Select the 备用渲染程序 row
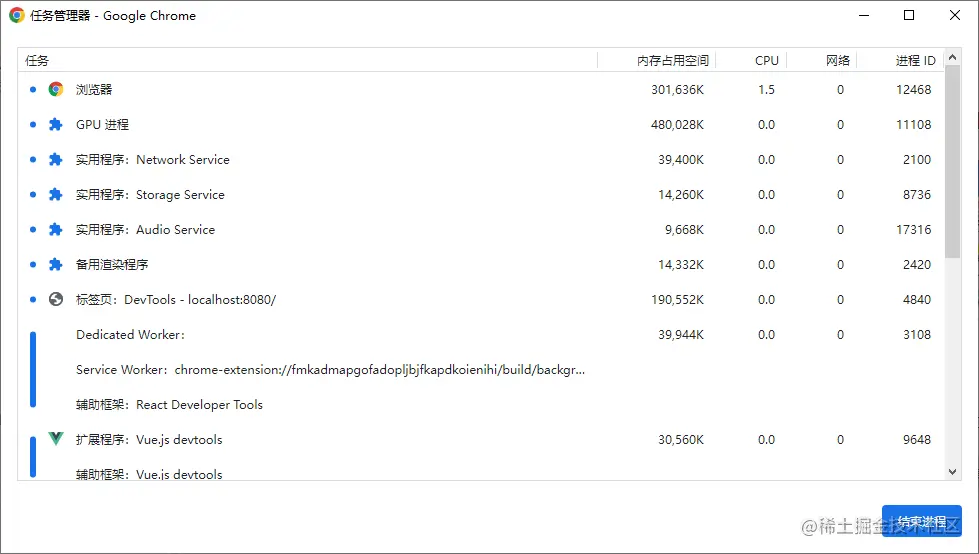The image size is (979, 554). point(481,264)
